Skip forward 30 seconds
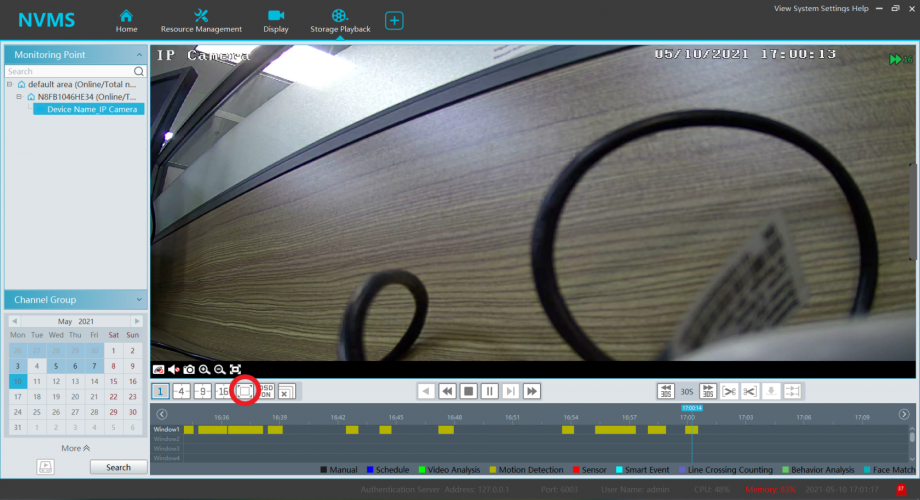Screen dimensions: 920x500 tap(708, 391)
